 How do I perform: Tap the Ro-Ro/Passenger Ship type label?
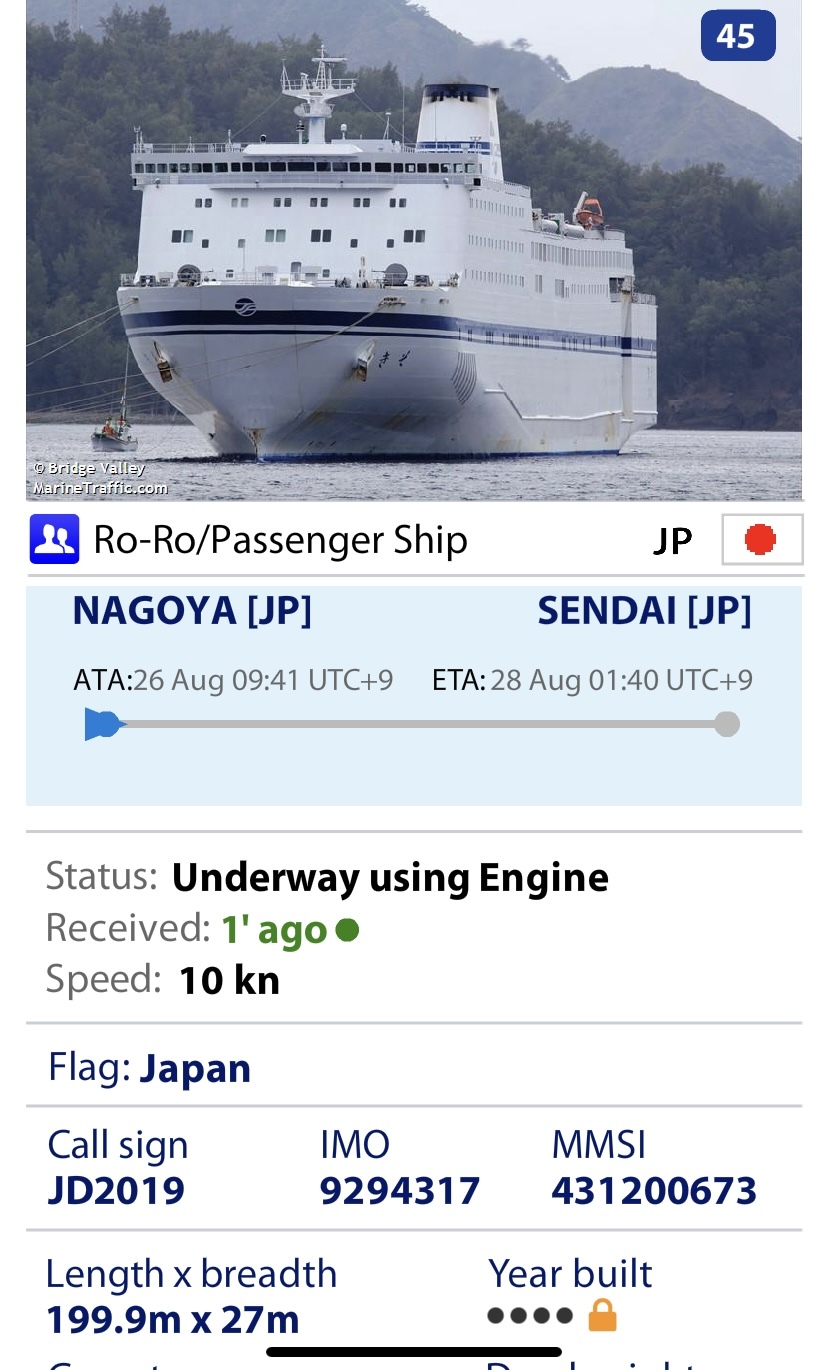pos(280,540)
